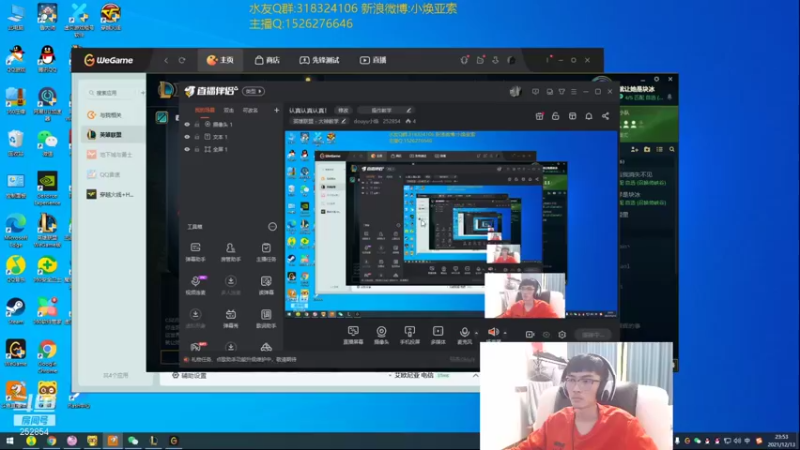The image size is (800, 450).
Task: Click the 操作教学 button
Action: [x=385, y=110]
